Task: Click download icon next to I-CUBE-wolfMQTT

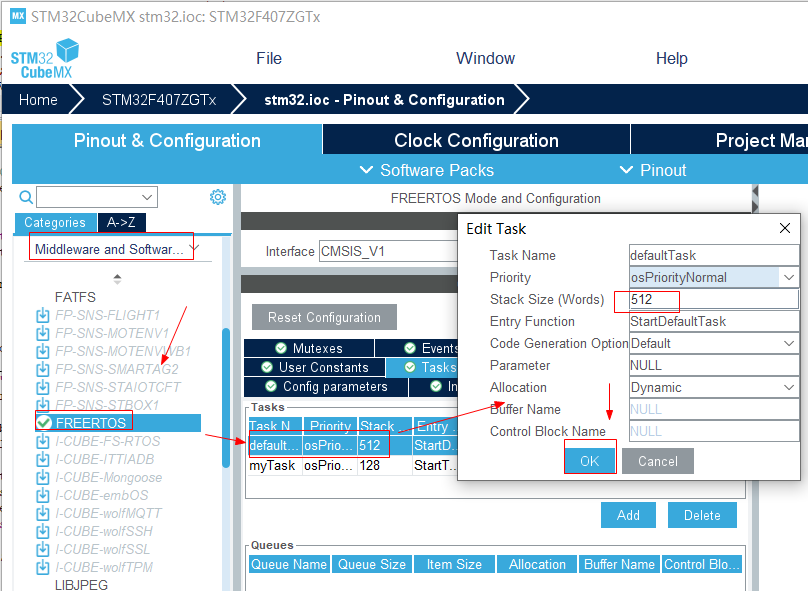Action: pyautogui.click(x=43, y=513)
